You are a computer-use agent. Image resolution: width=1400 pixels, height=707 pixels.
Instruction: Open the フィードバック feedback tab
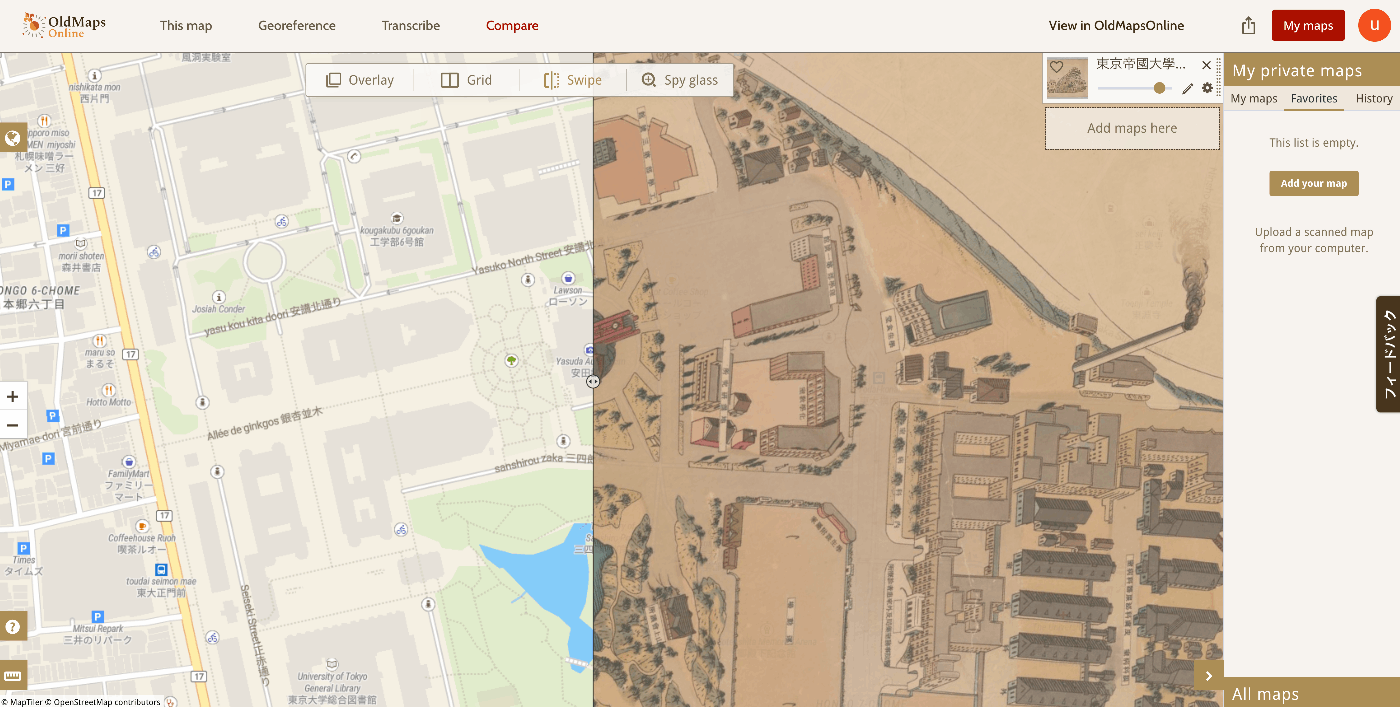[x=1388, y=355]
